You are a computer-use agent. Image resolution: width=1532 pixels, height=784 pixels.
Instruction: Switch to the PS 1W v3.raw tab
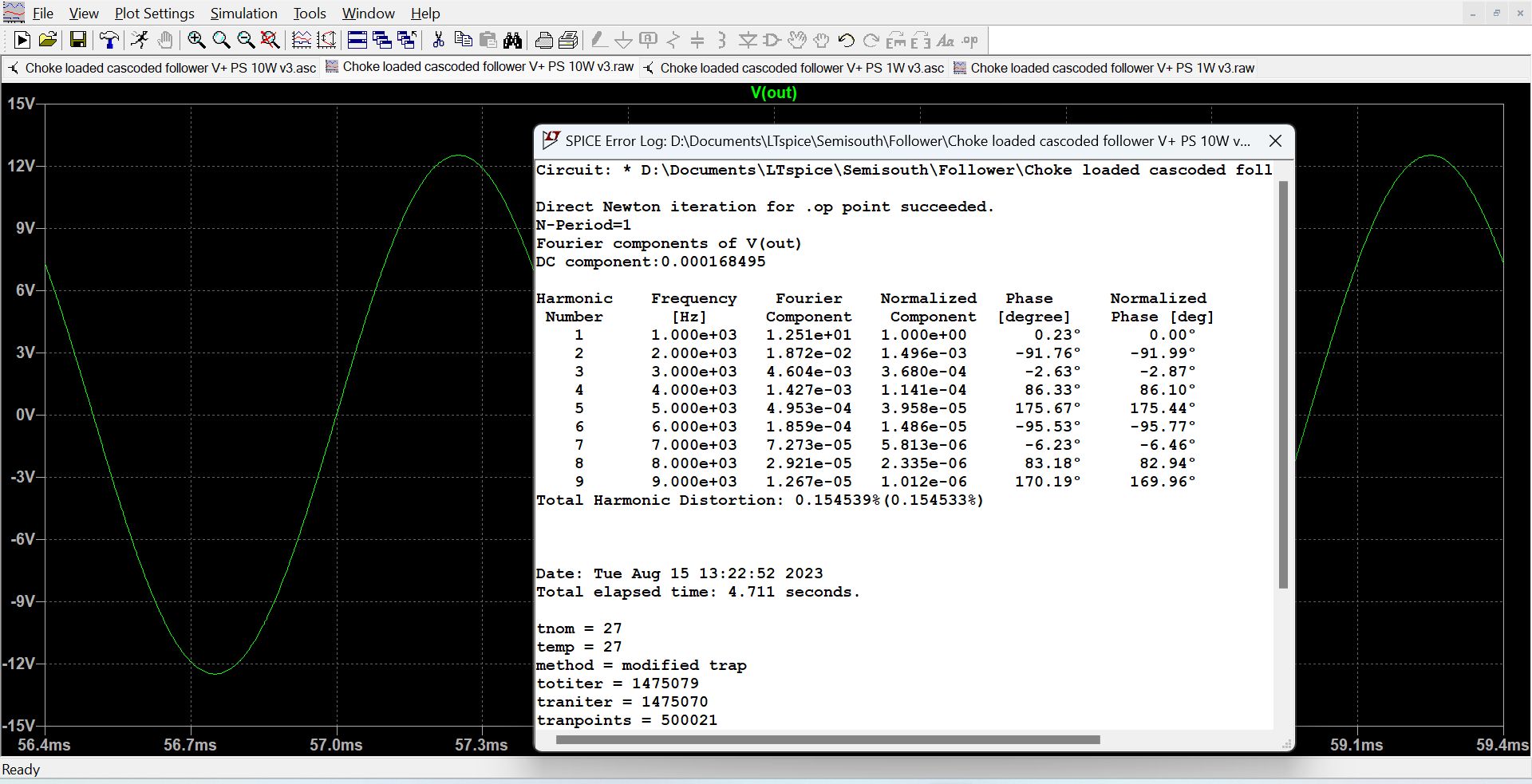1104,68
